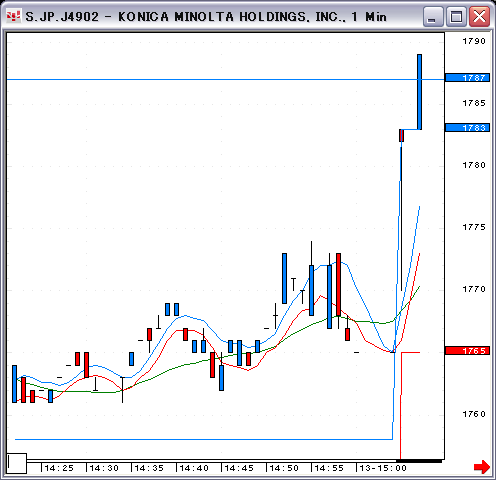Click the red arrow at bottom right

482,466
